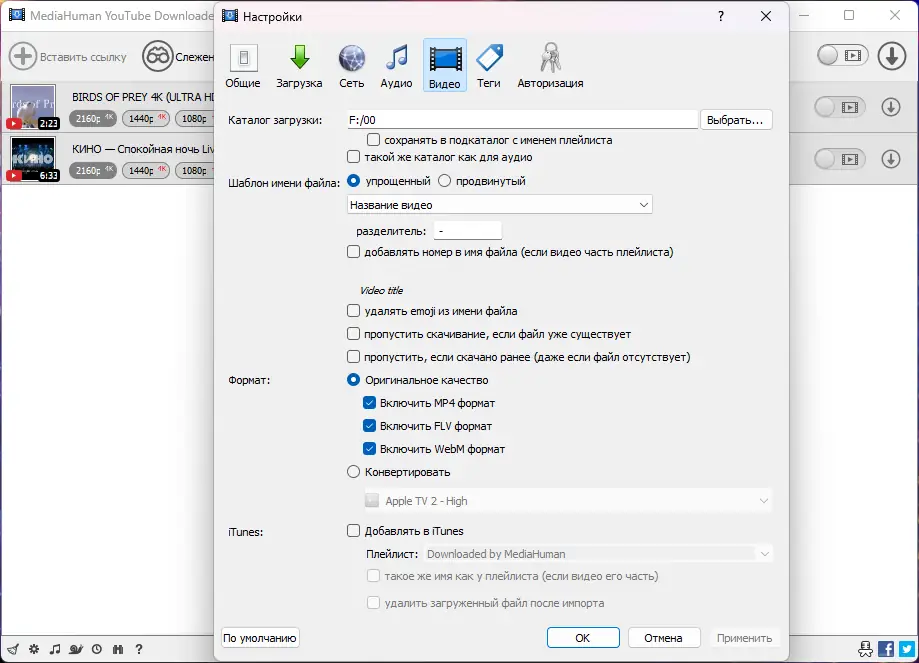The height and width of the screenshot is (663, 919).
Task: Close the Настройки dialog
Action: coord(765,16)
